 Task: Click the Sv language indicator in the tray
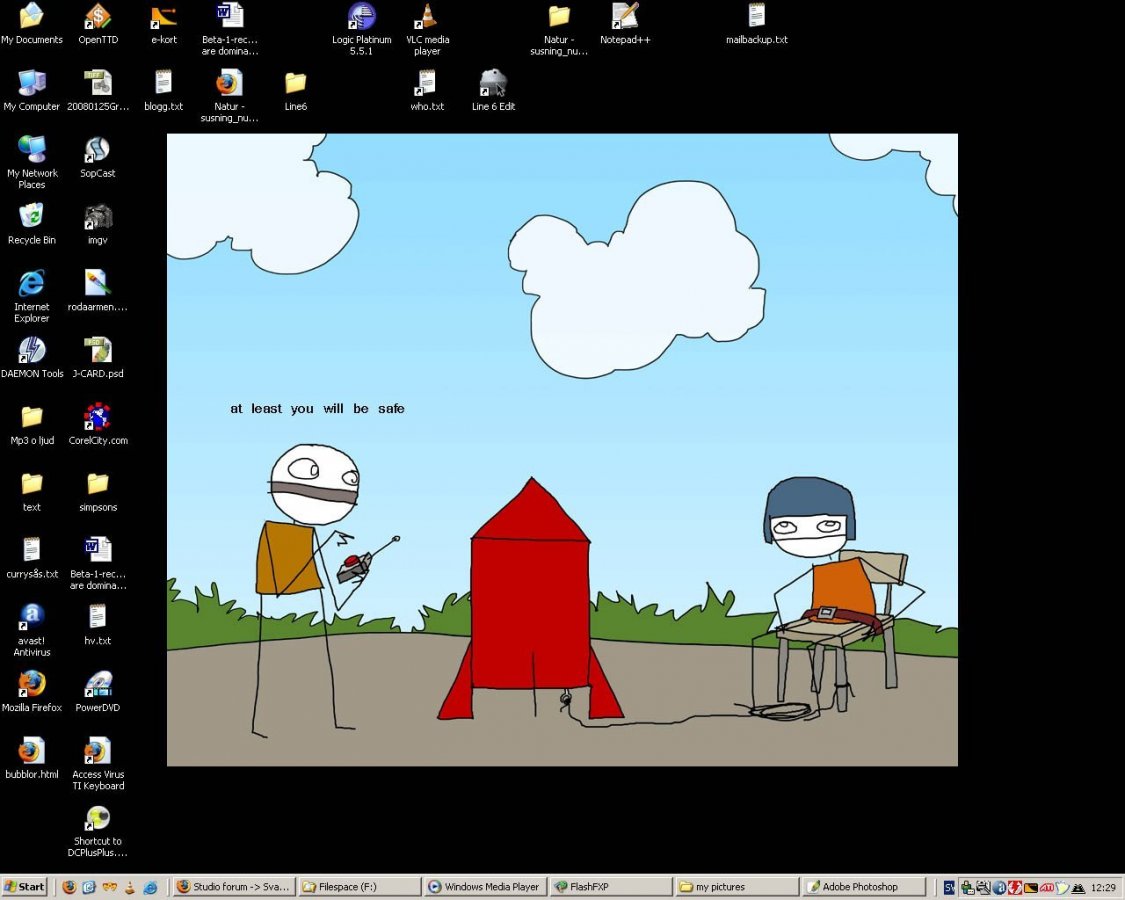click(x=948, y=887)
